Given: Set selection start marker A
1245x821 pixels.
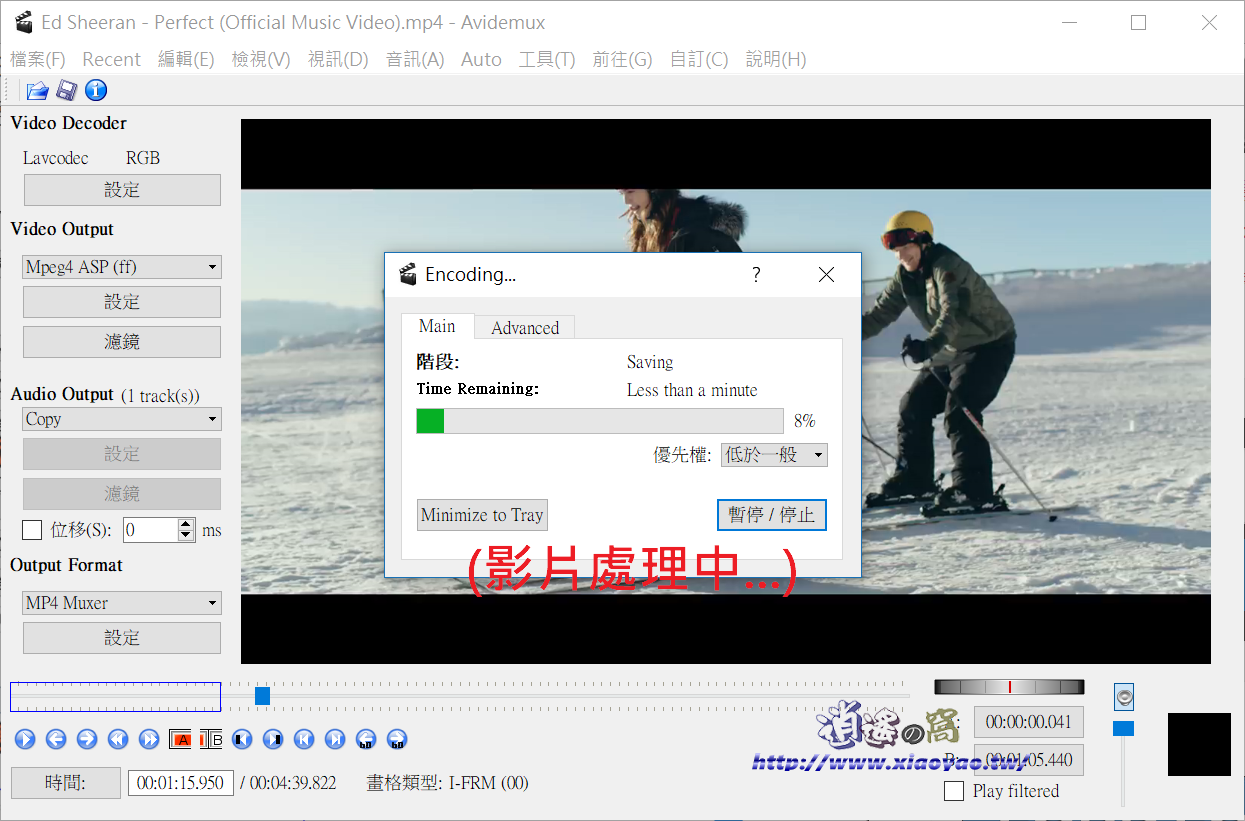Looking at the screenshot, I should [180, 739].
